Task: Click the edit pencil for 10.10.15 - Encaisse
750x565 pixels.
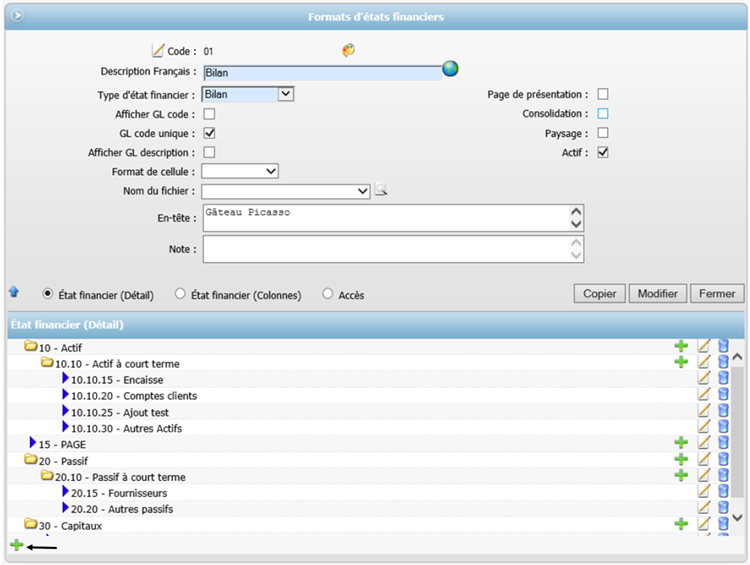Action: (x=704, y=378)
